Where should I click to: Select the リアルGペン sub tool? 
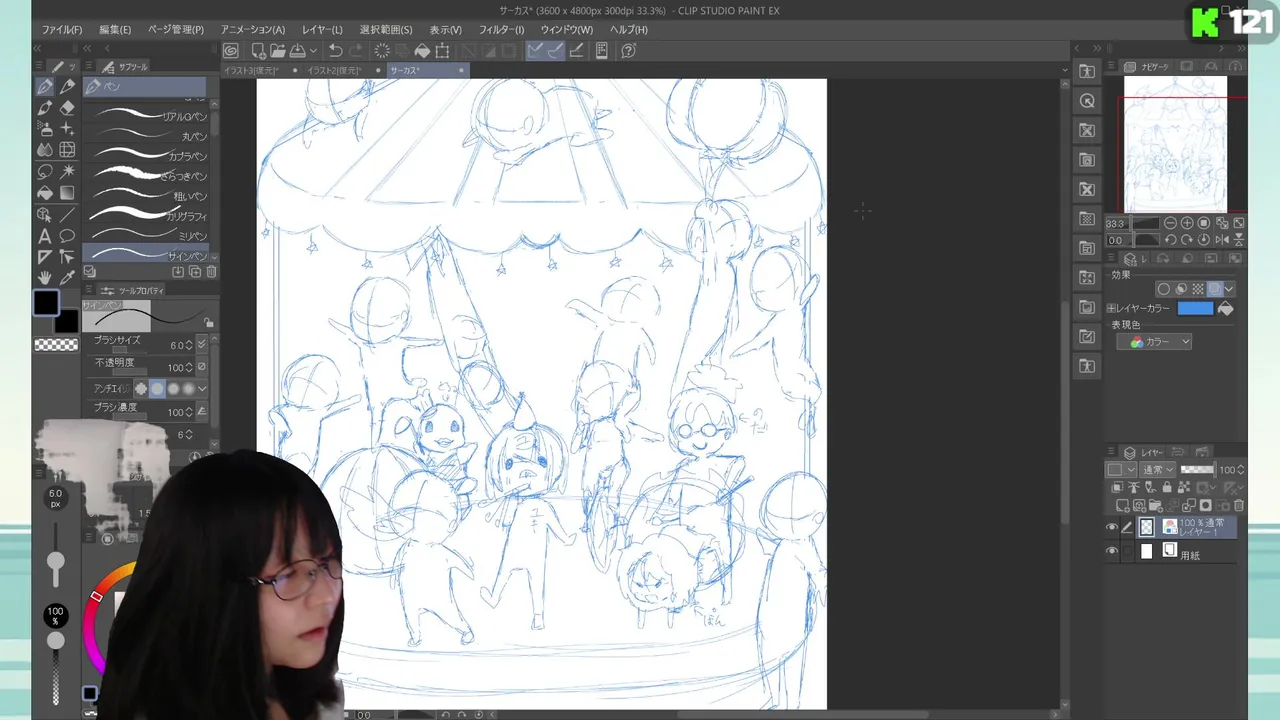[x=146, y=116]
